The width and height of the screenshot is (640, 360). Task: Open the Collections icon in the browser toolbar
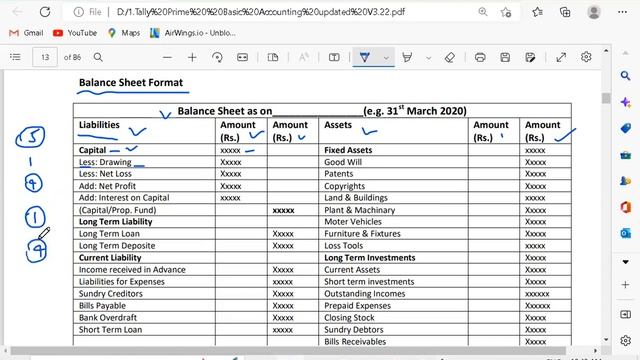[x=565, y=12]
